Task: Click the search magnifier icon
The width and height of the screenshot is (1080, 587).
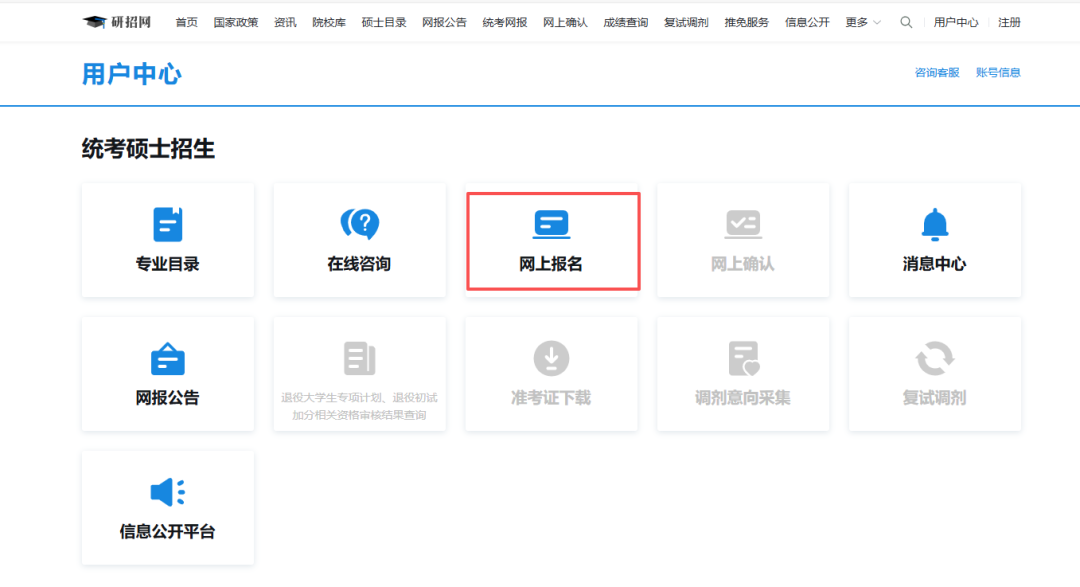Action: 906,22
